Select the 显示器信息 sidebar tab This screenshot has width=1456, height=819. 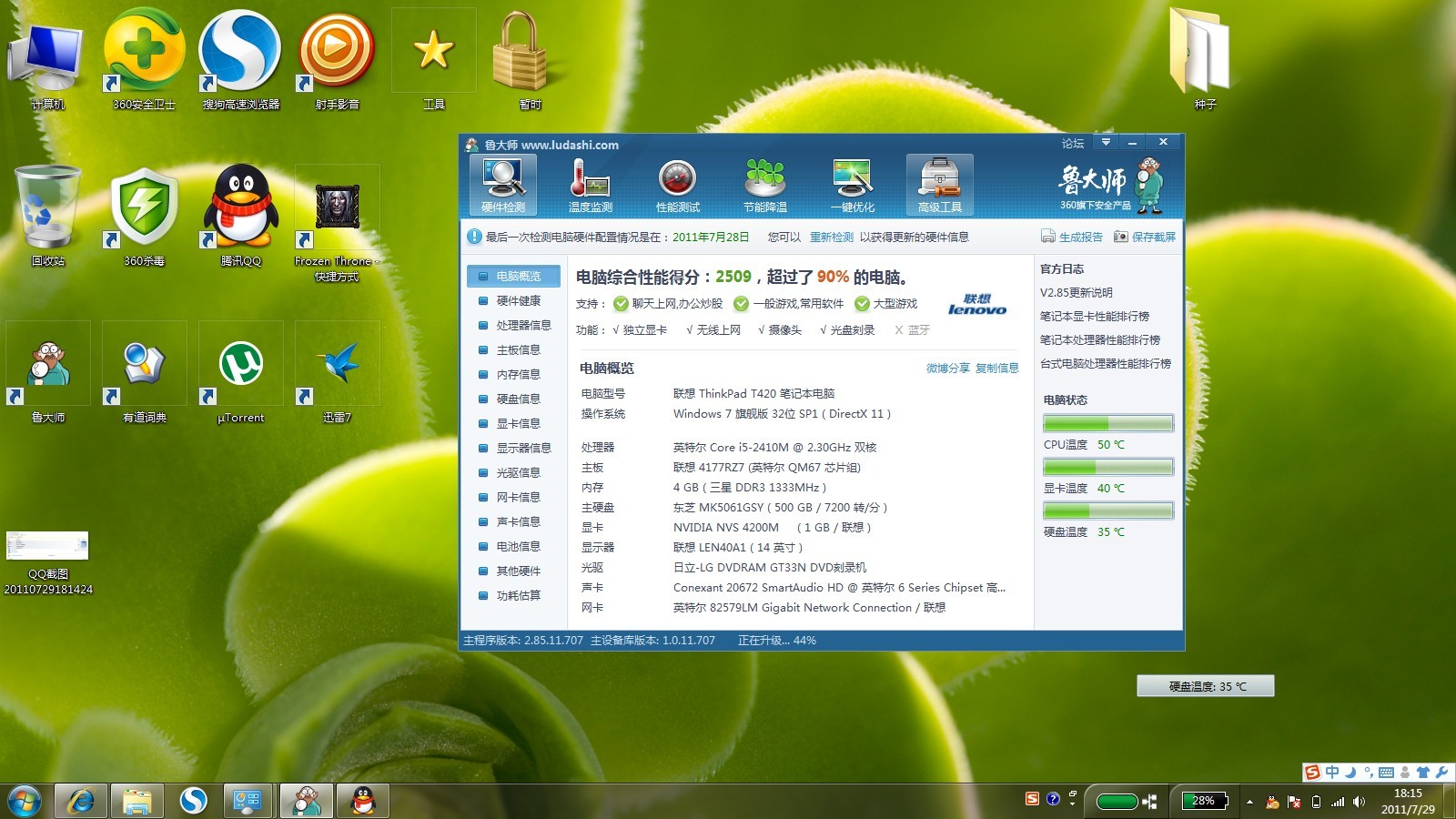[513, 448]
